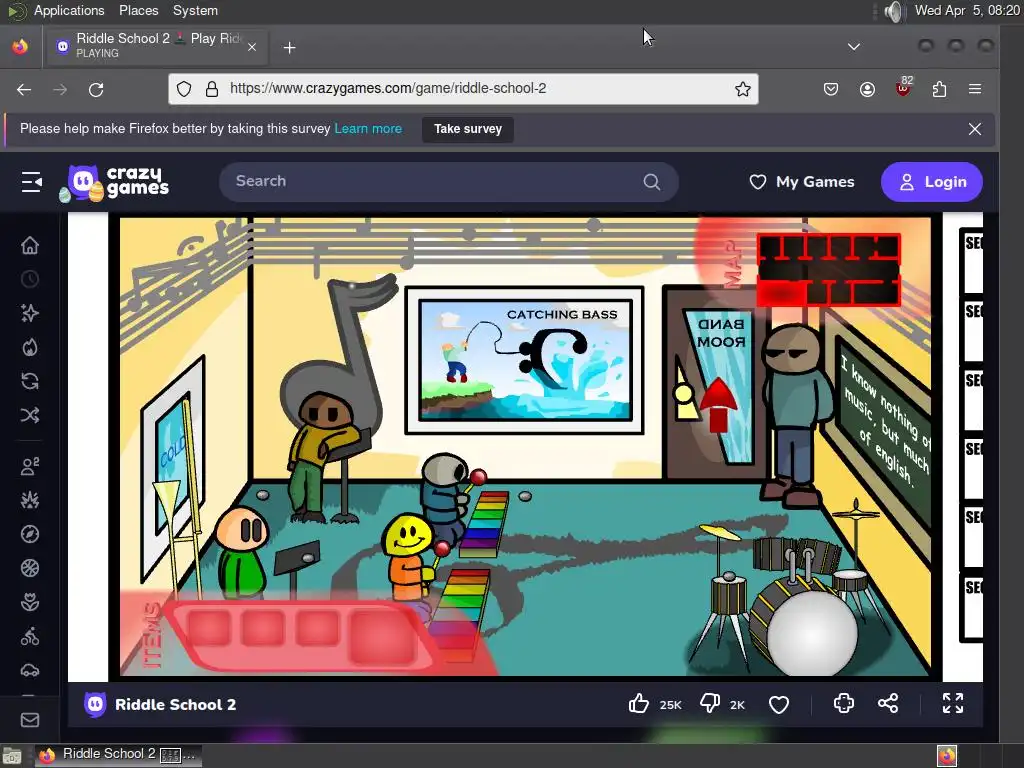1024x768 pixels.
Task: Open the Basketball games icon
Action: [29, 568]
